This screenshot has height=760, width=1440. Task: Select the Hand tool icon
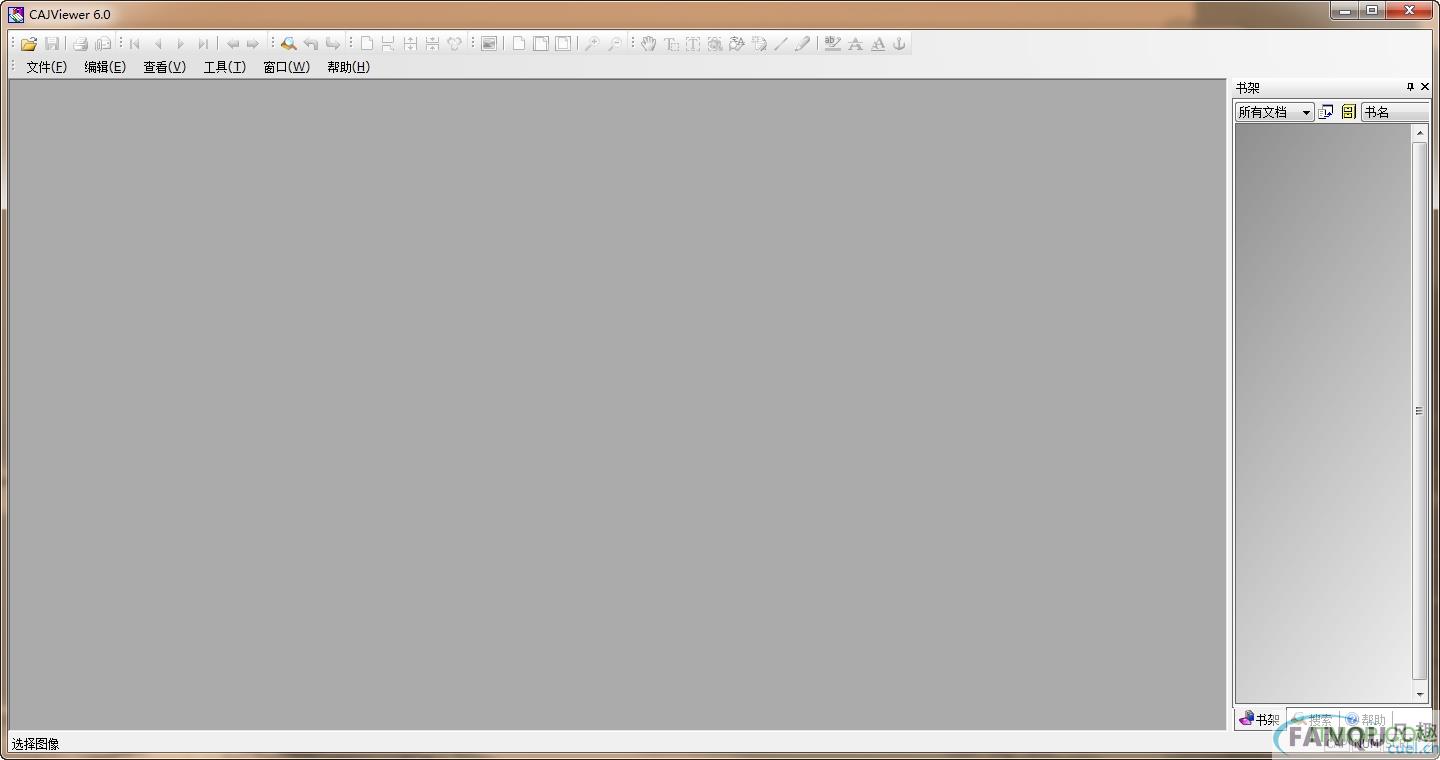tap(648, 44)
